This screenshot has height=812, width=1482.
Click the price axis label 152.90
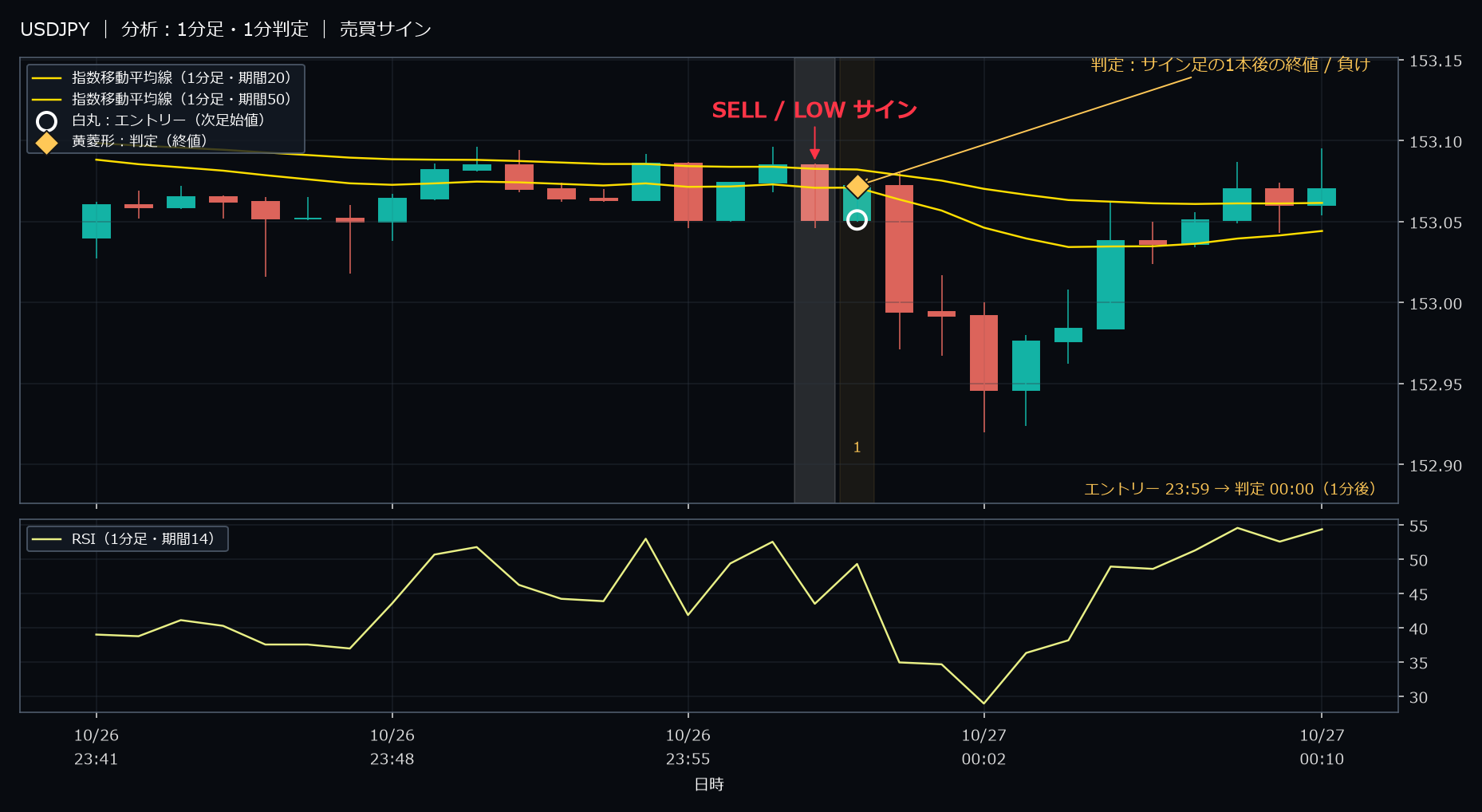coord(1436,466)
